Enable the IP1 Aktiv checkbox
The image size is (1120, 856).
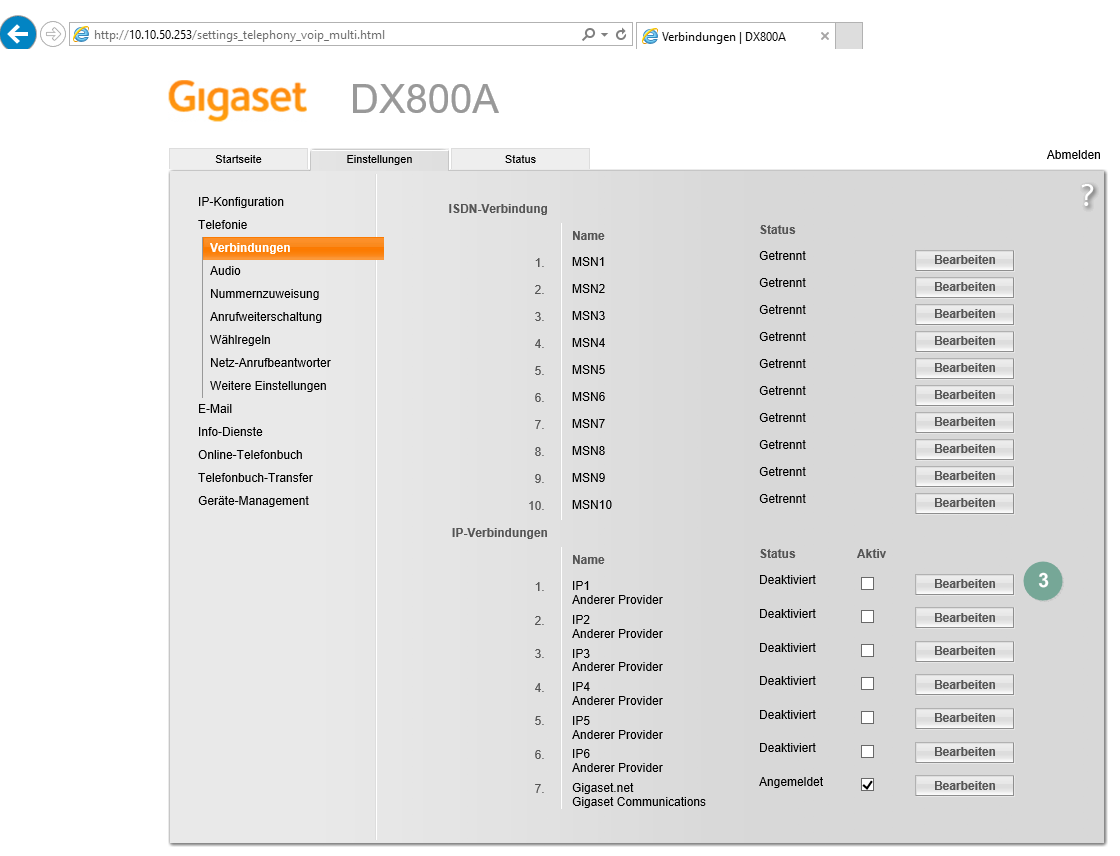[x=867, y=584]
